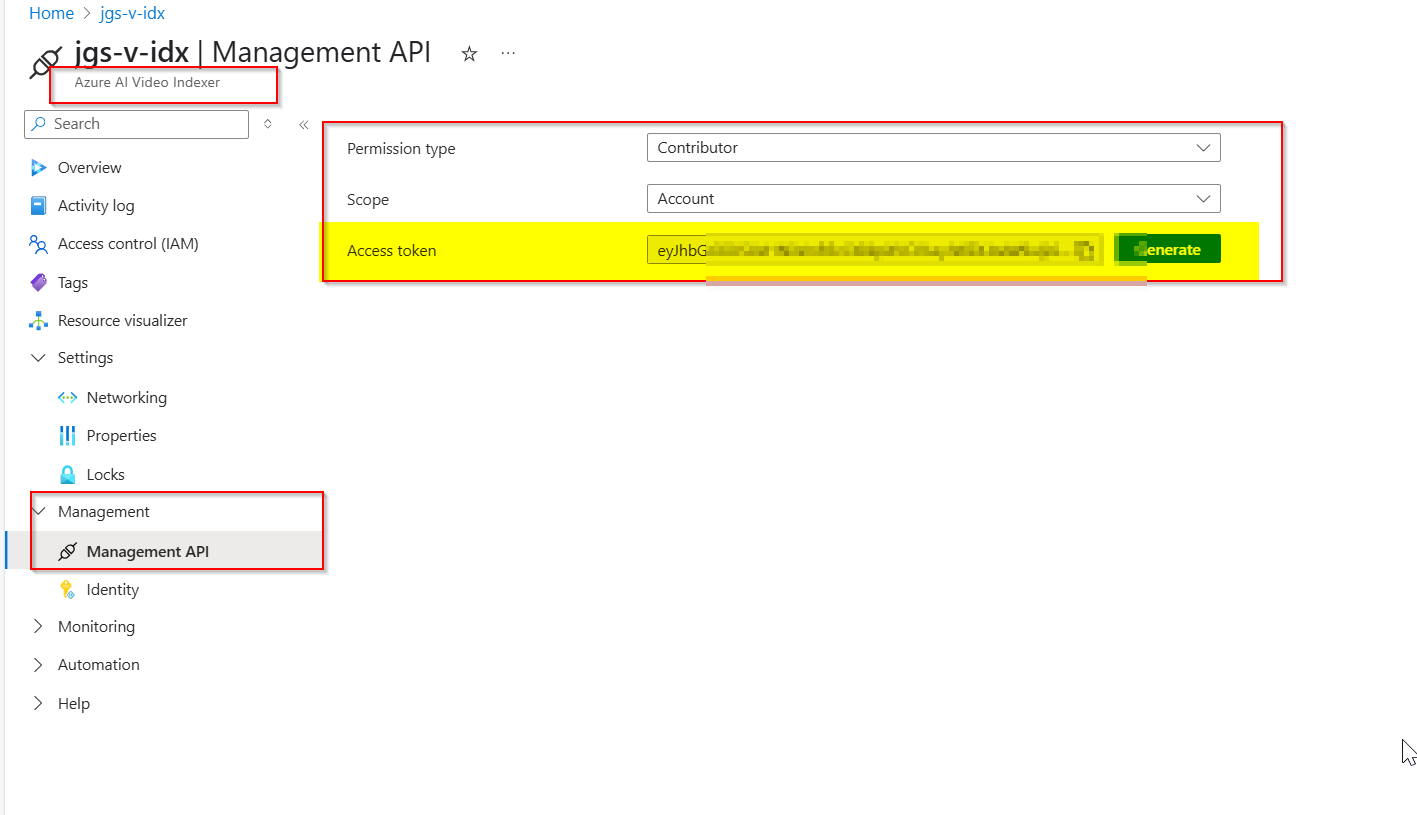Click the Networking arrows icon
1417x815 pixels.
pyautogui.click(x=68, y=397)
